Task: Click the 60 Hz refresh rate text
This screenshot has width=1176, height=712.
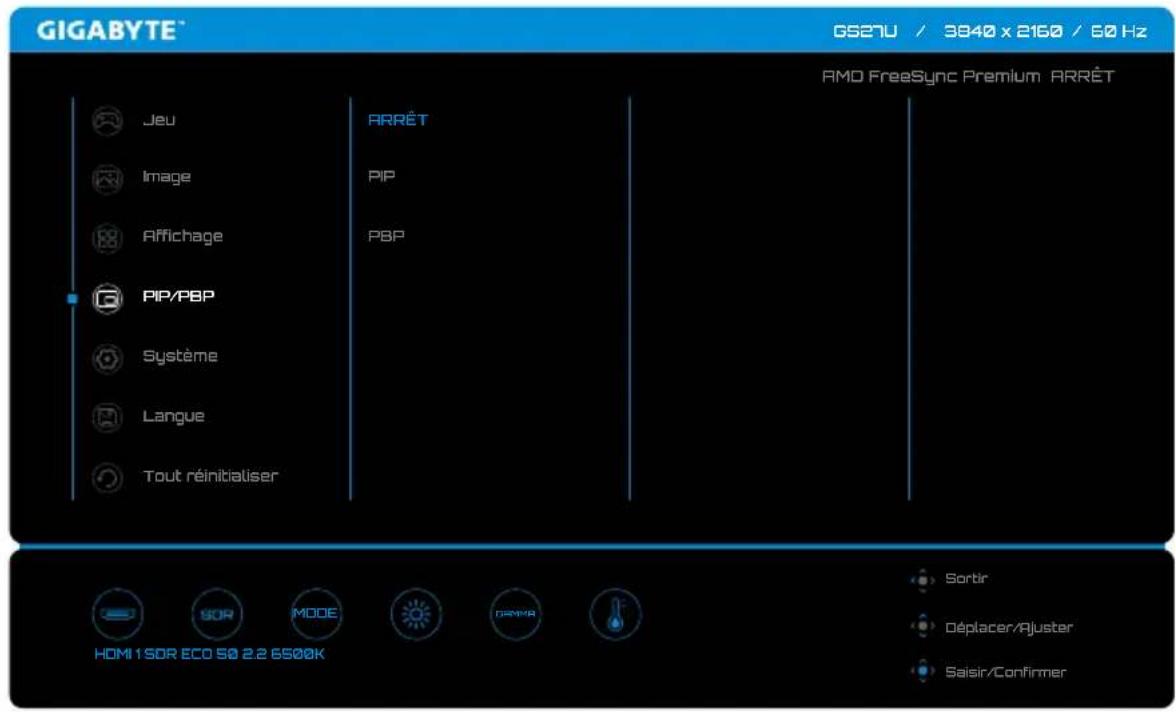Action: point(1118,32)
